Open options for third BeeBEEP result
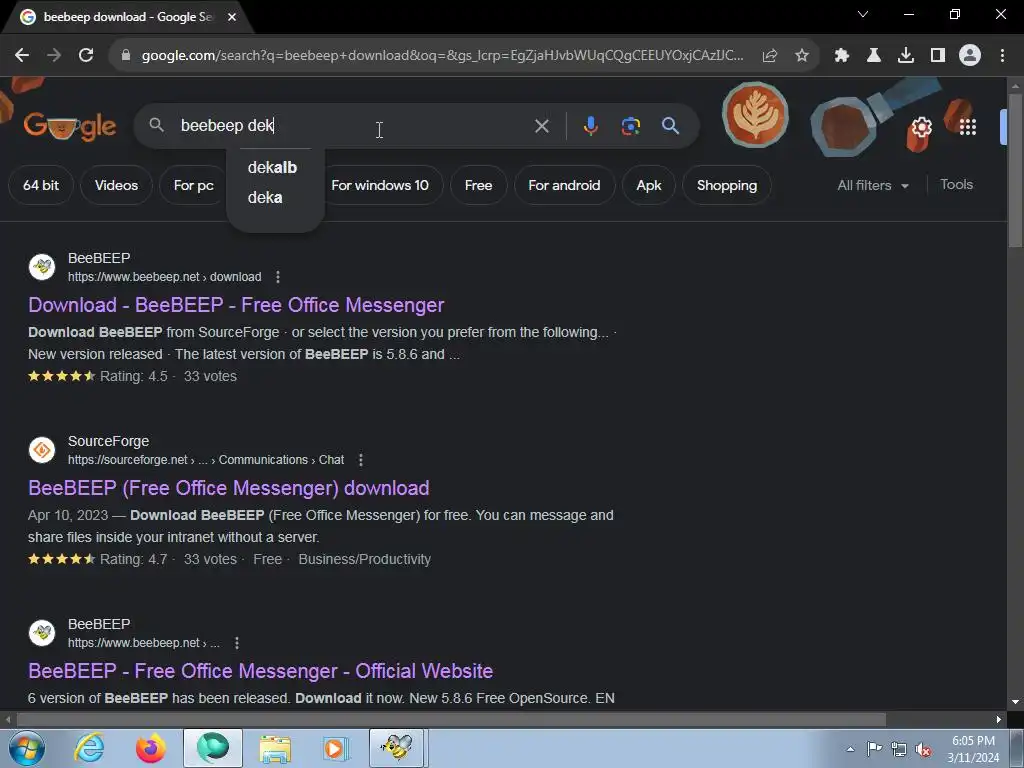This screenshot has width=1024, height=768. pyautogui.click(x=237, y=643)
